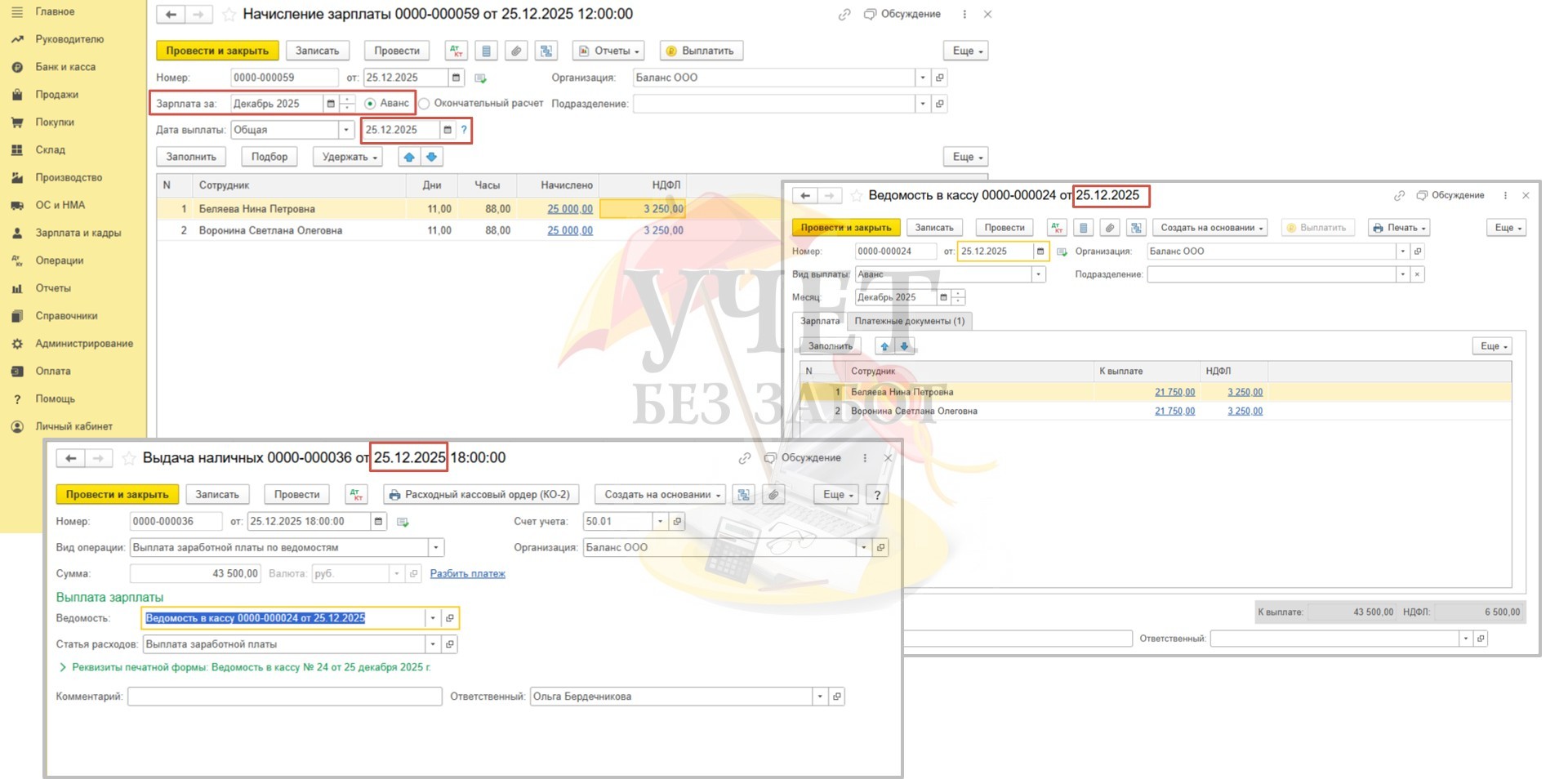Click the month stepper next to Декабрь 2025
Viewport: 1568px width, 779px height.
(348, 104)
